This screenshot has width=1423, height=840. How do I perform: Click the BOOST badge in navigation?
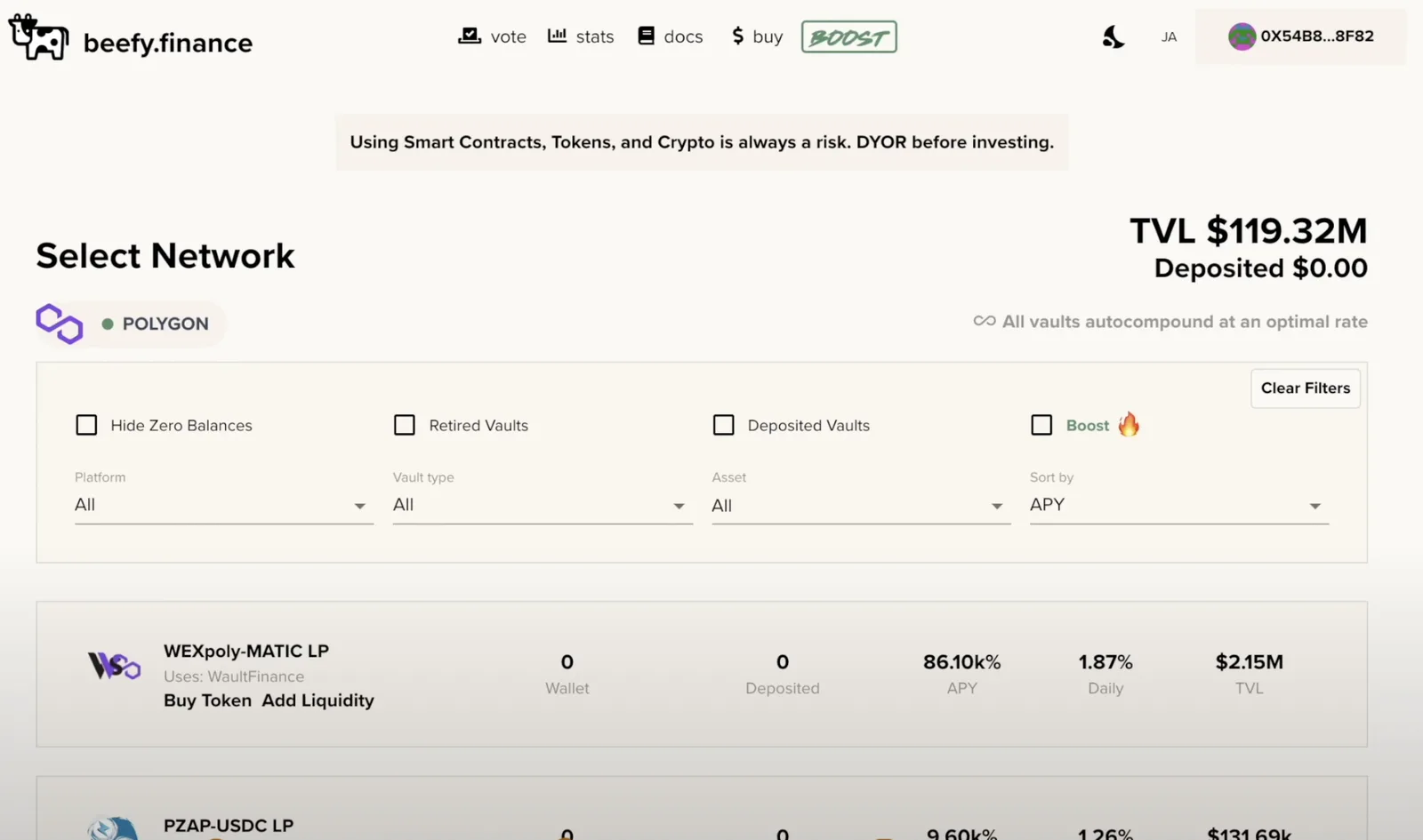(848, 37)
